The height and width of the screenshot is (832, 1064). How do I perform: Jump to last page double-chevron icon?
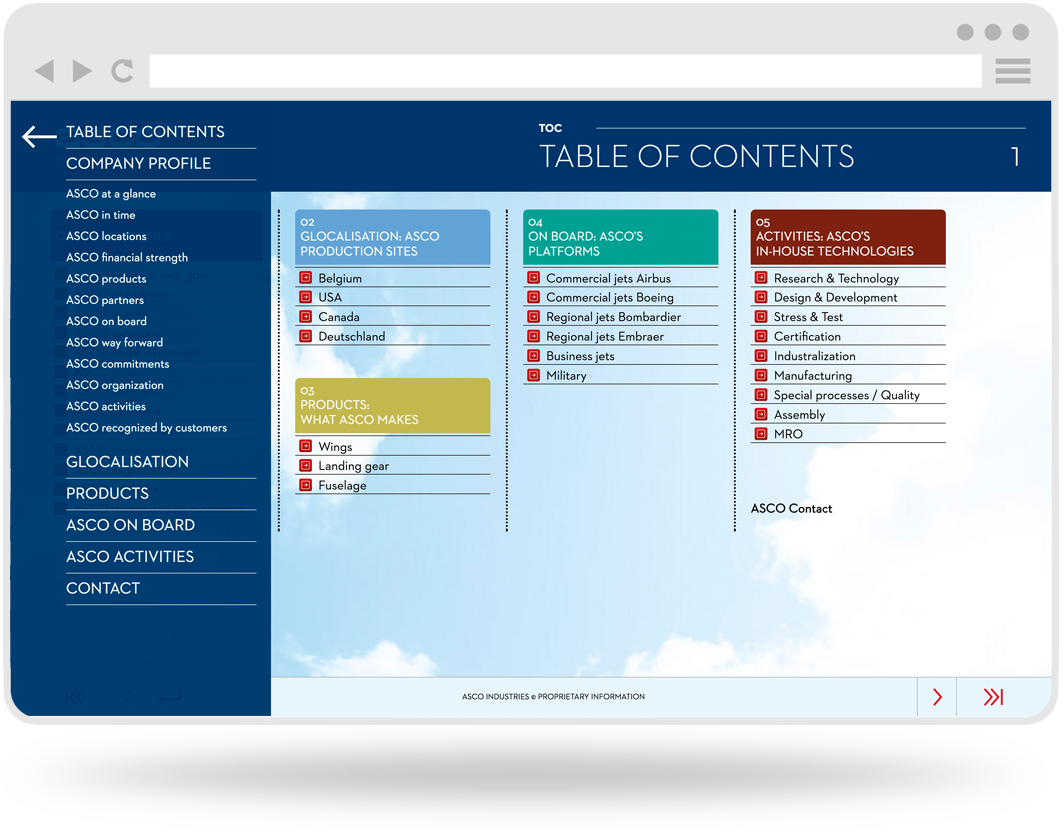click(993, 697)
